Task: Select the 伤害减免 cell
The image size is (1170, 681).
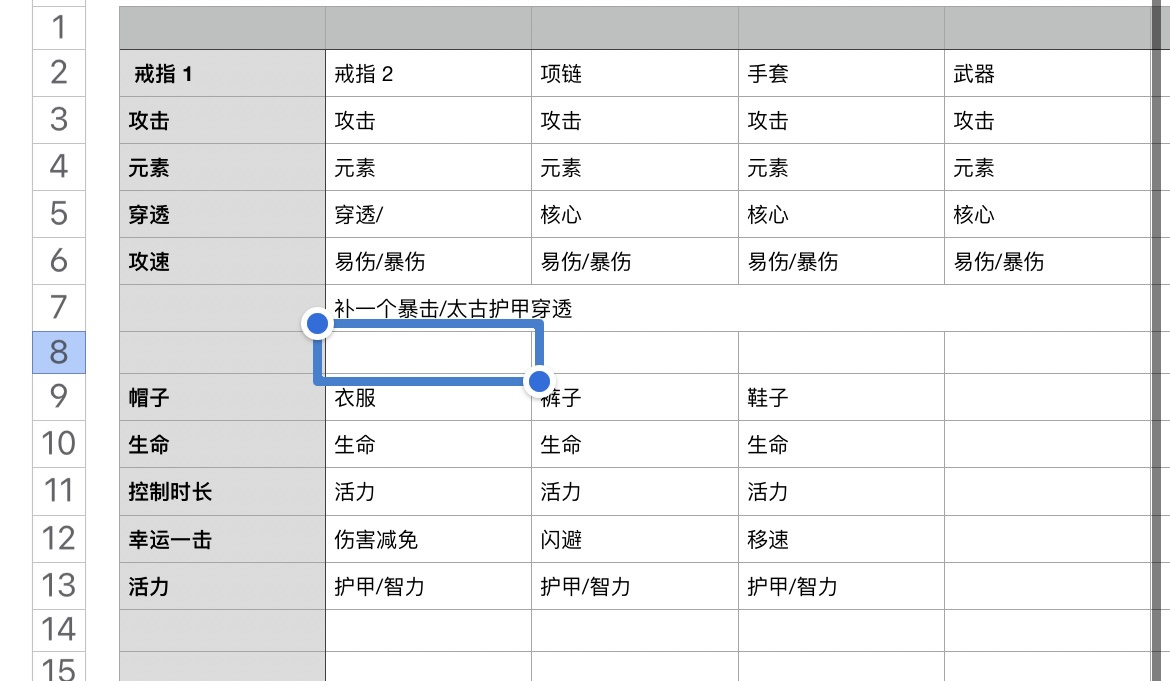Action: (428, 539)
